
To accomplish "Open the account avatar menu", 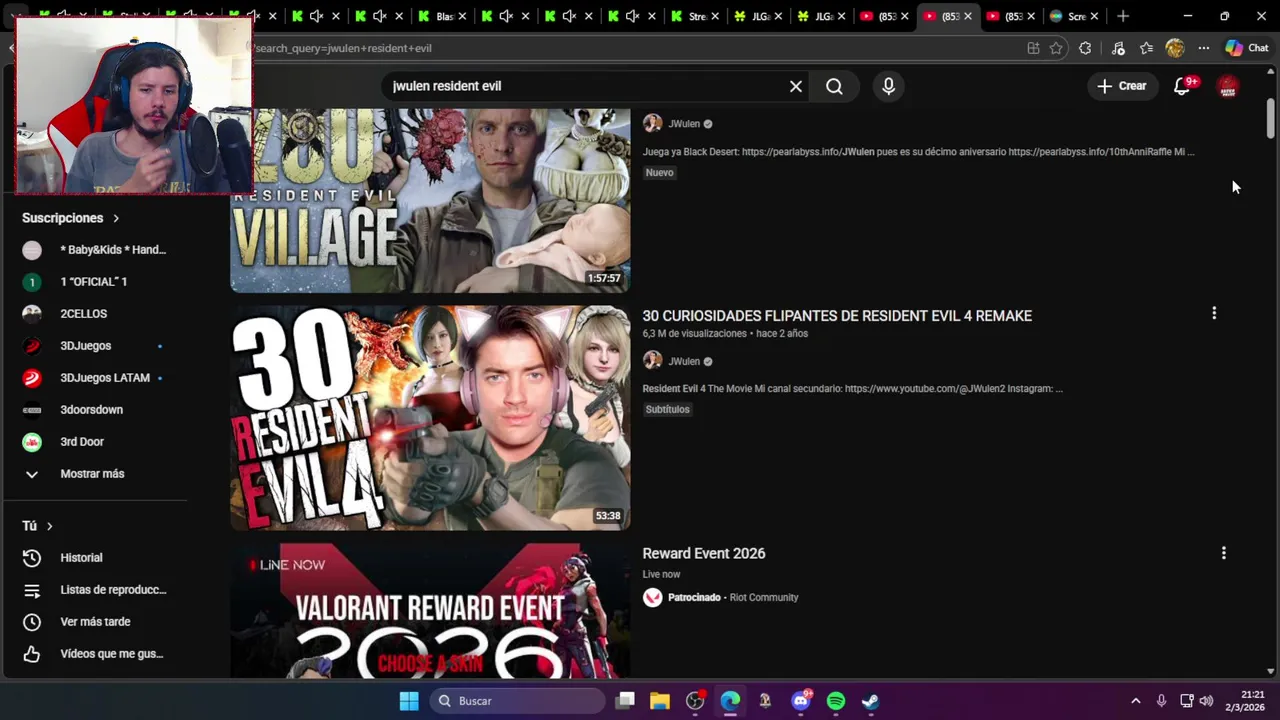I will [1228, 86].
